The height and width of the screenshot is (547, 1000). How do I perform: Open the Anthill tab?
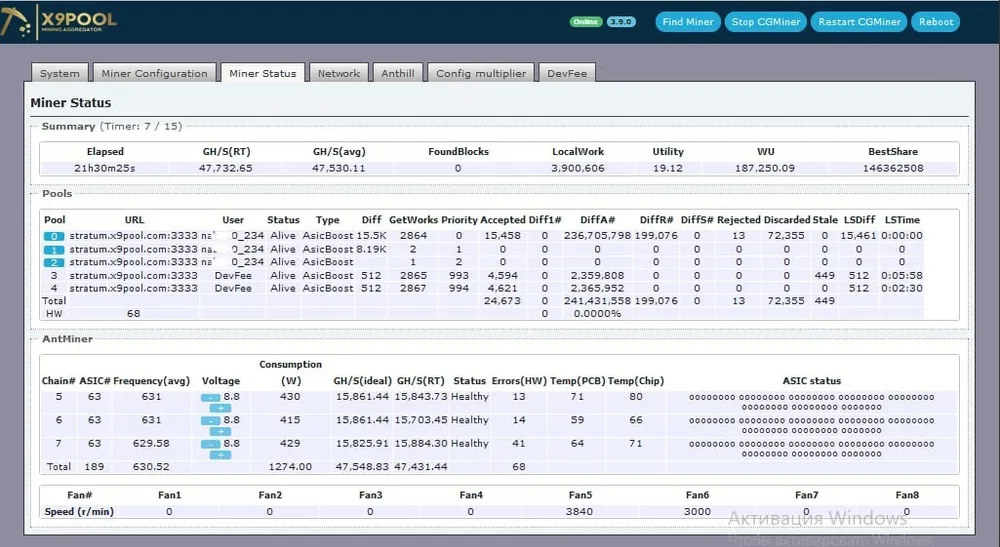tap(398, 73)
